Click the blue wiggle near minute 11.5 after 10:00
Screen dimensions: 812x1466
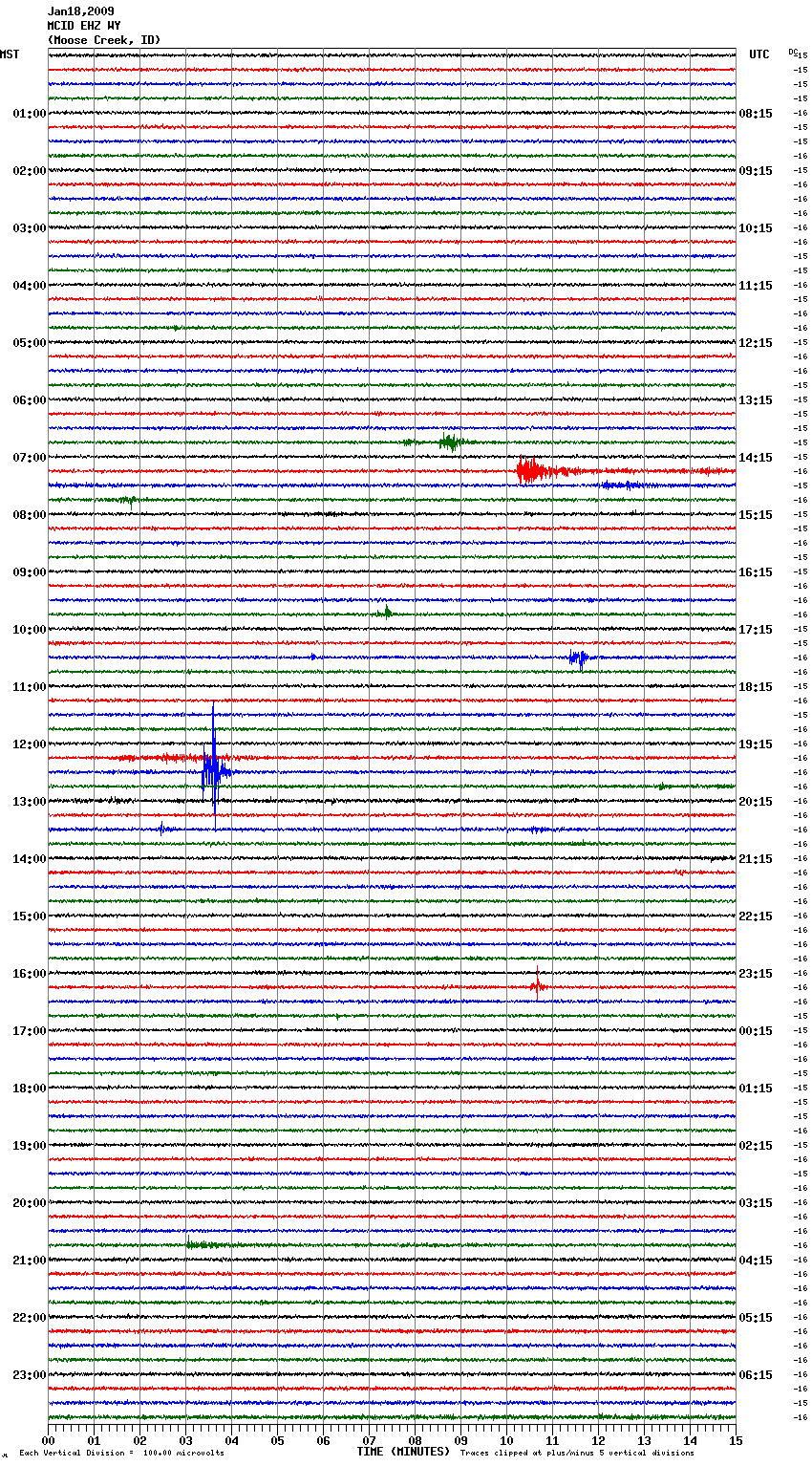pyautogui.click(x=577, y=658)
